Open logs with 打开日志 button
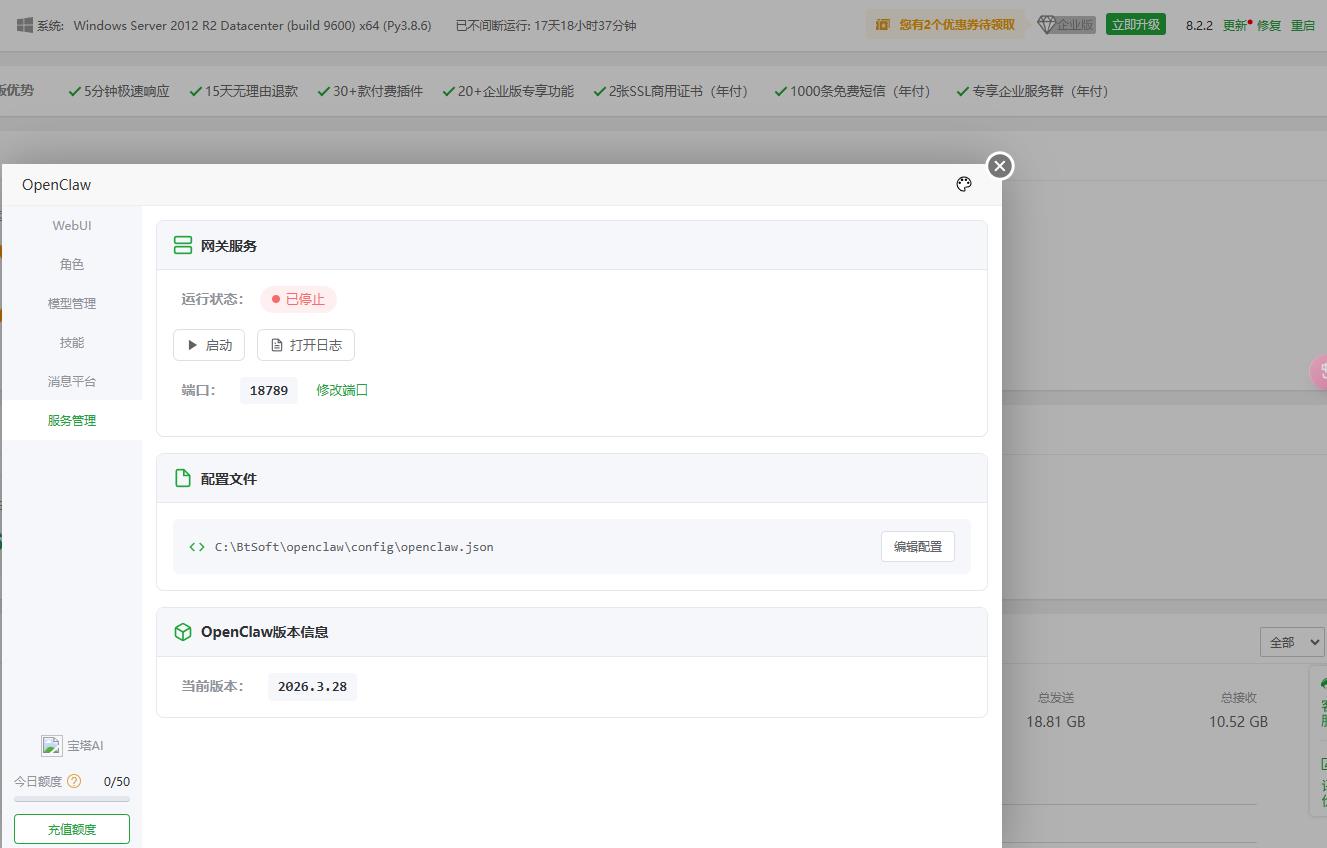The height and width of the screenshot is (848, 1327). 306,345
